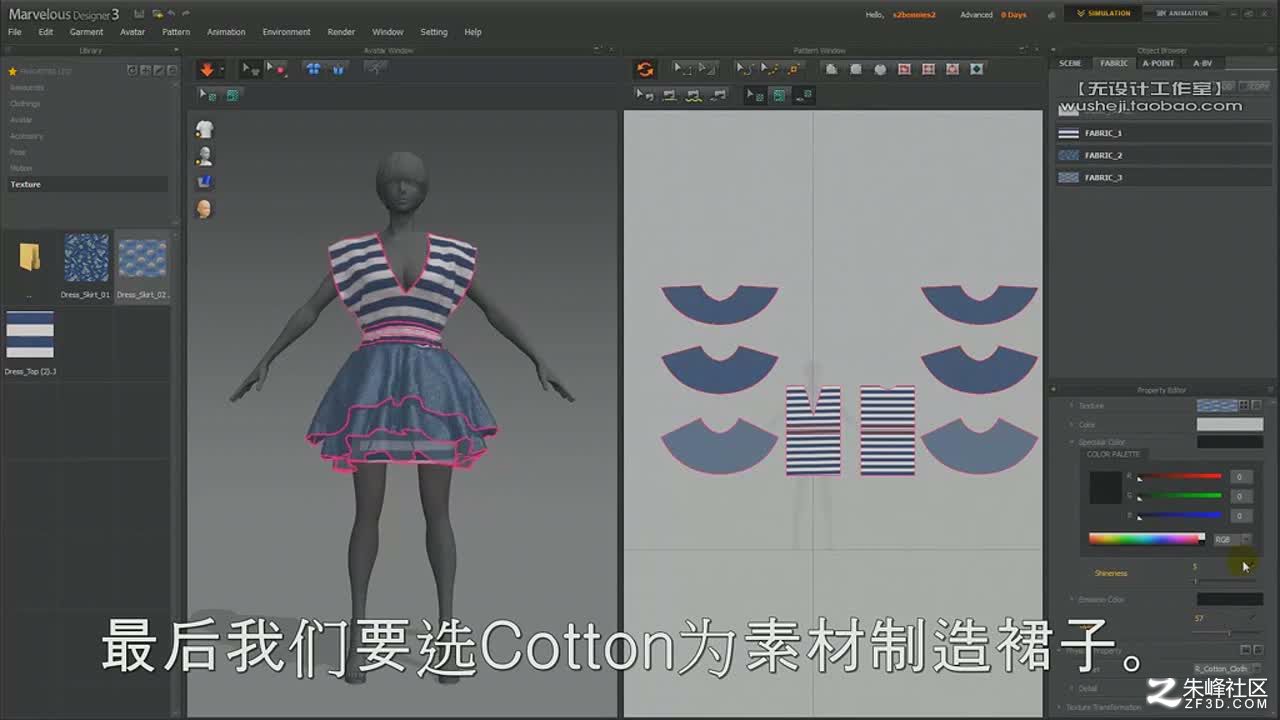Open the File menu
The height and width of the screenshot is (720, 1280).
tap(15, 32)
